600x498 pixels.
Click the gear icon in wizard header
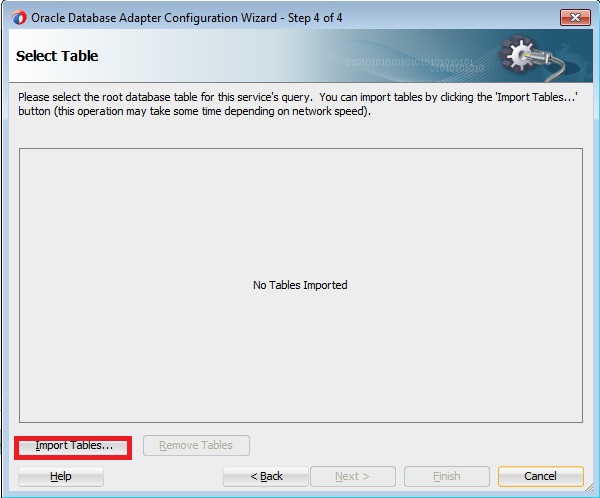click(523, 57)
